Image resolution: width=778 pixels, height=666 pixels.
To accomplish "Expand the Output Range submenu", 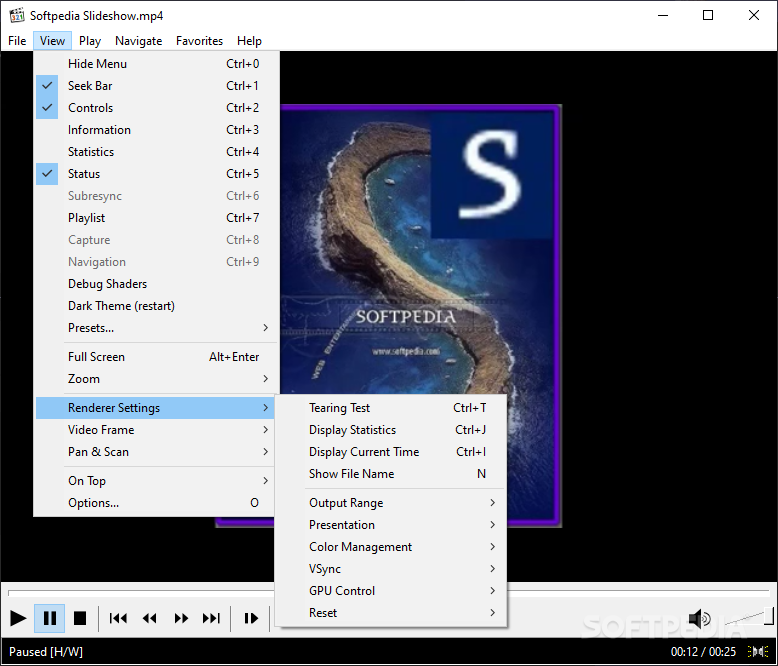I will click(x=390, y=503).
